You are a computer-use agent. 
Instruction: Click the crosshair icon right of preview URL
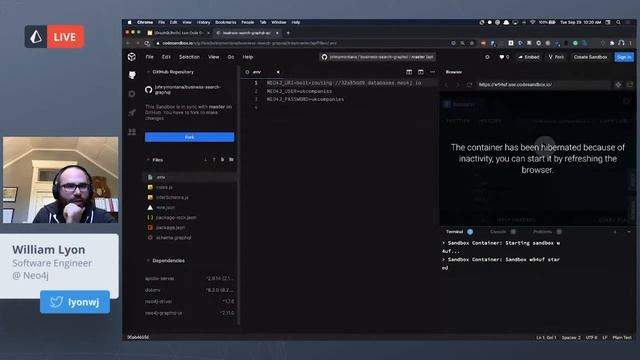(618, 84)
